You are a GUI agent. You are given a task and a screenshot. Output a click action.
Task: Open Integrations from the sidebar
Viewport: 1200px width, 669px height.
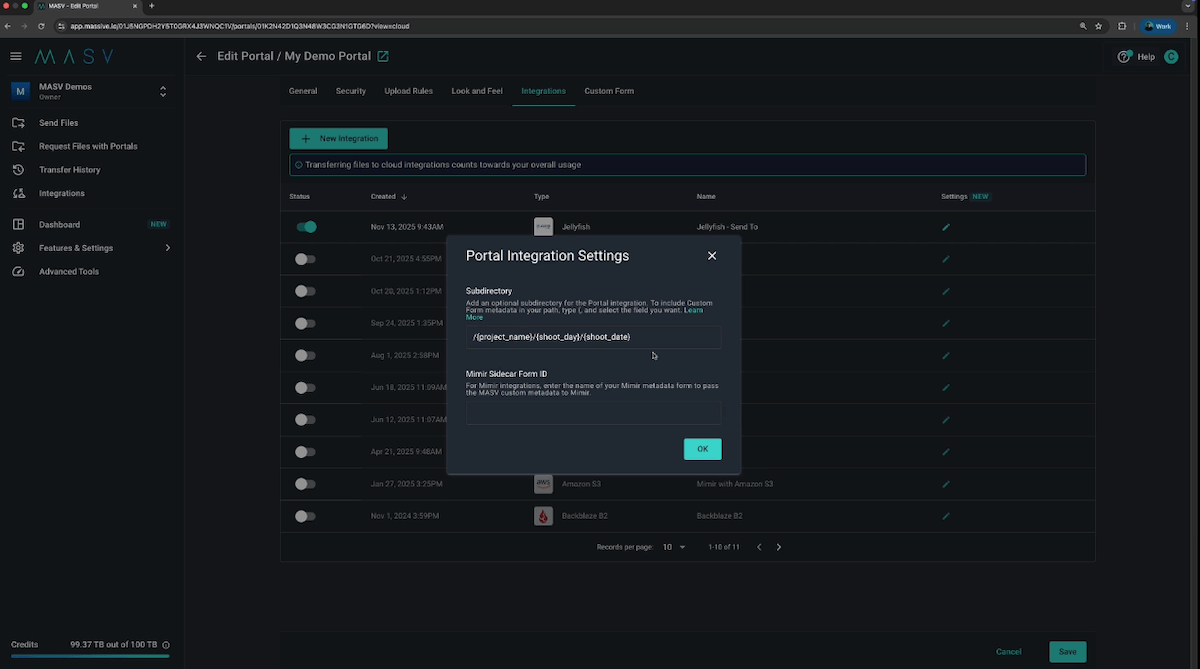tap(17, 193)
